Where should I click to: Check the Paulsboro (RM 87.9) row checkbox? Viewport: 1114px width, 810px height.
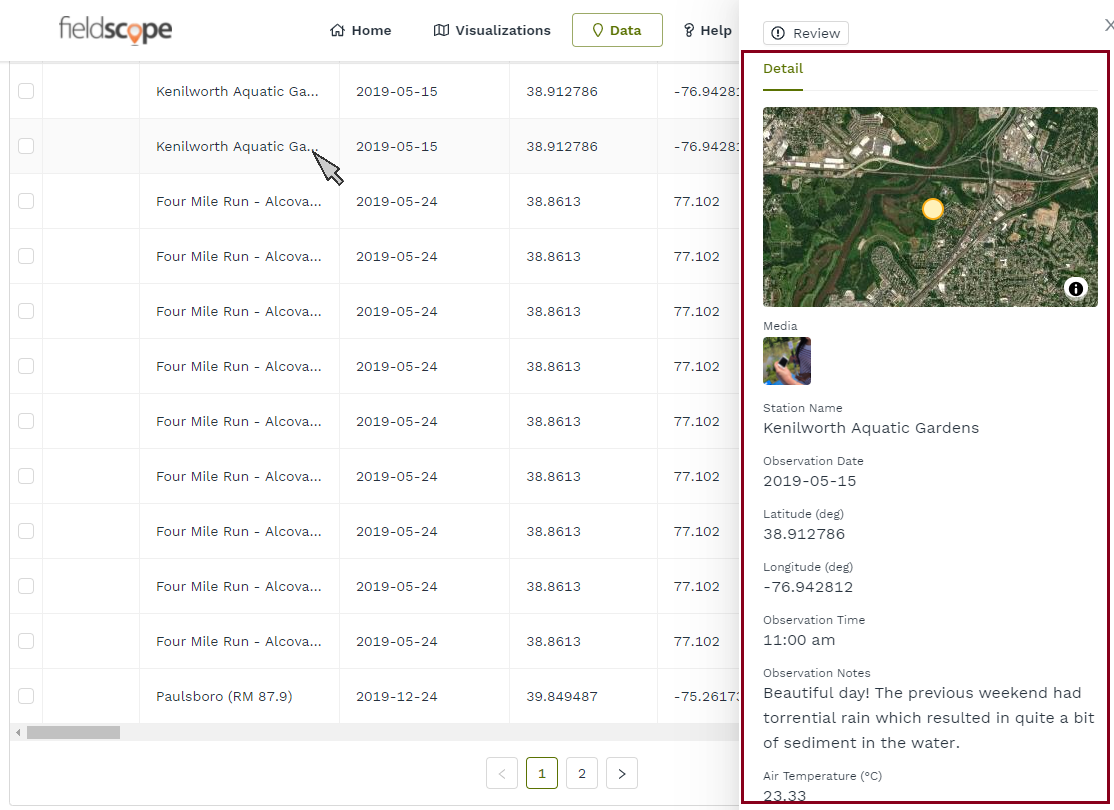point(26,696)
